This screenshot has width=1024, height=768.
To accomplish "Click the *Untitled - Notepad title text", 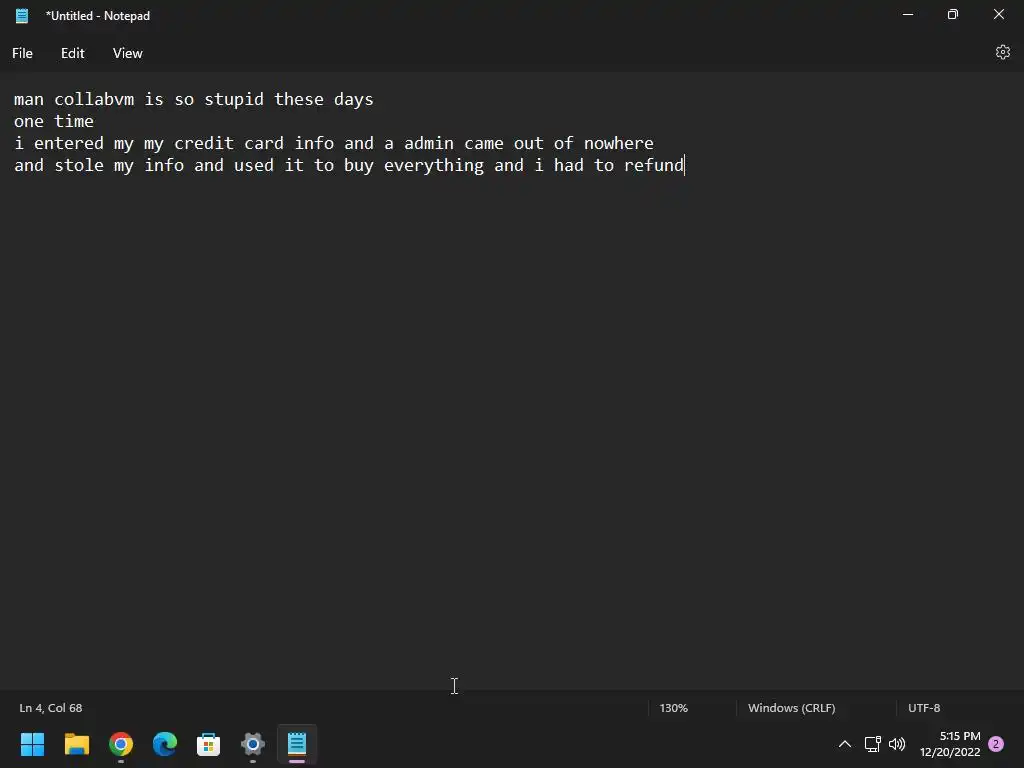I will pos(98,16).
